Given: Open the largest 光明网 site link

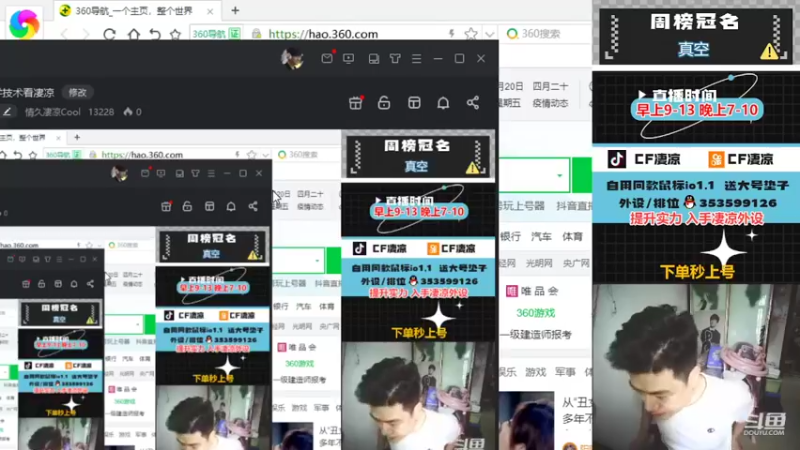Looking at the screenshot, I should 539,263.
